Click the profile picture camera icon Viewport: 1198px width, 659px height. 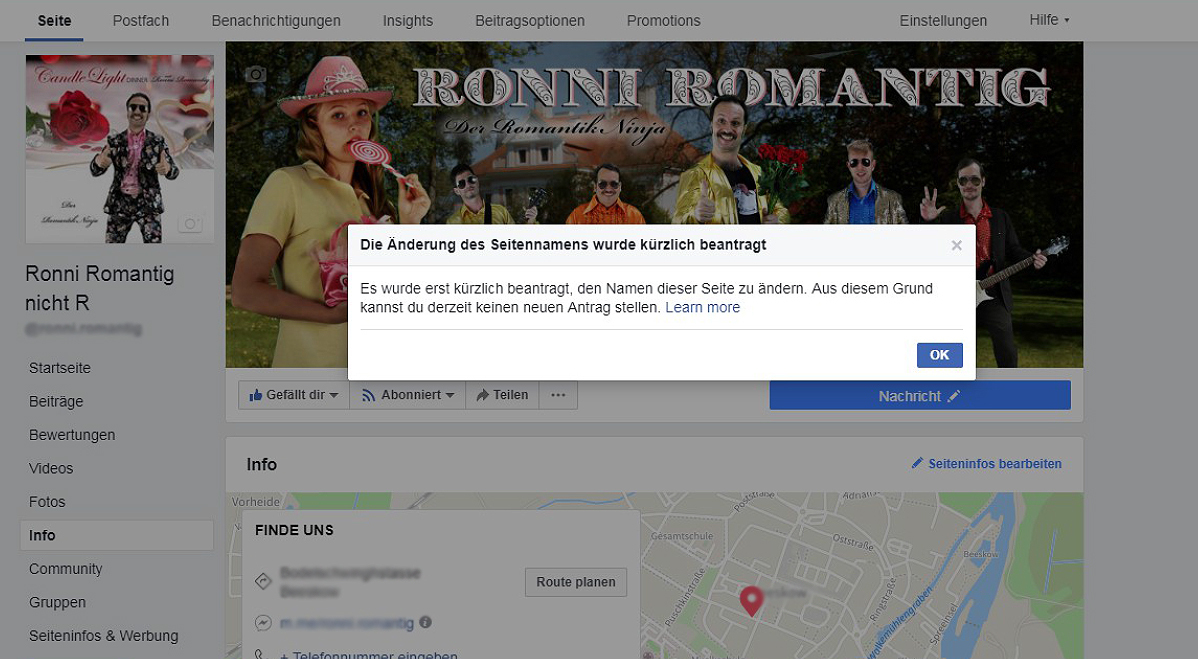tap(190, 224)
